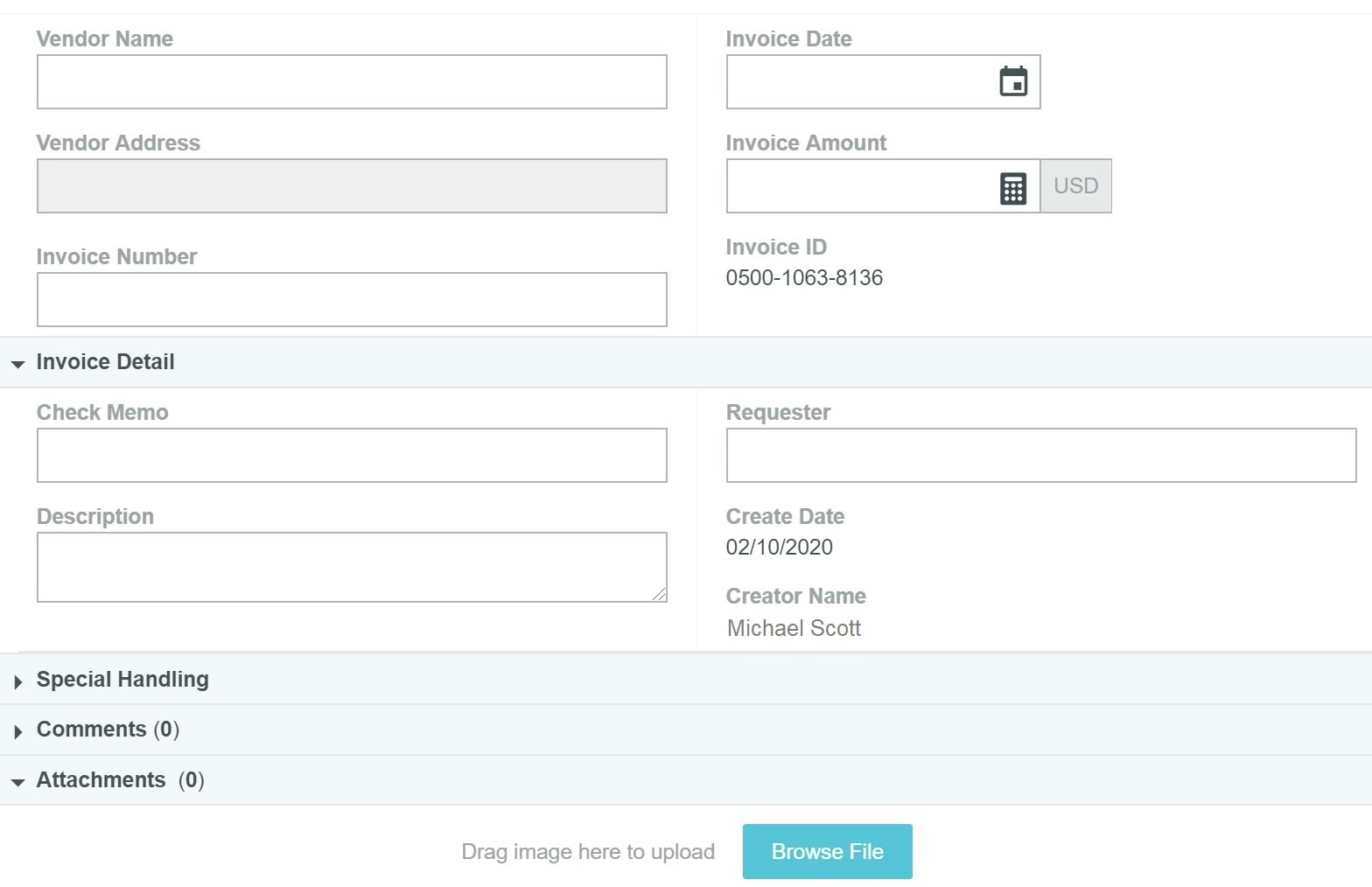Select the Requester text field
Screen dimensions: 1372x887
click(1040, 456)
